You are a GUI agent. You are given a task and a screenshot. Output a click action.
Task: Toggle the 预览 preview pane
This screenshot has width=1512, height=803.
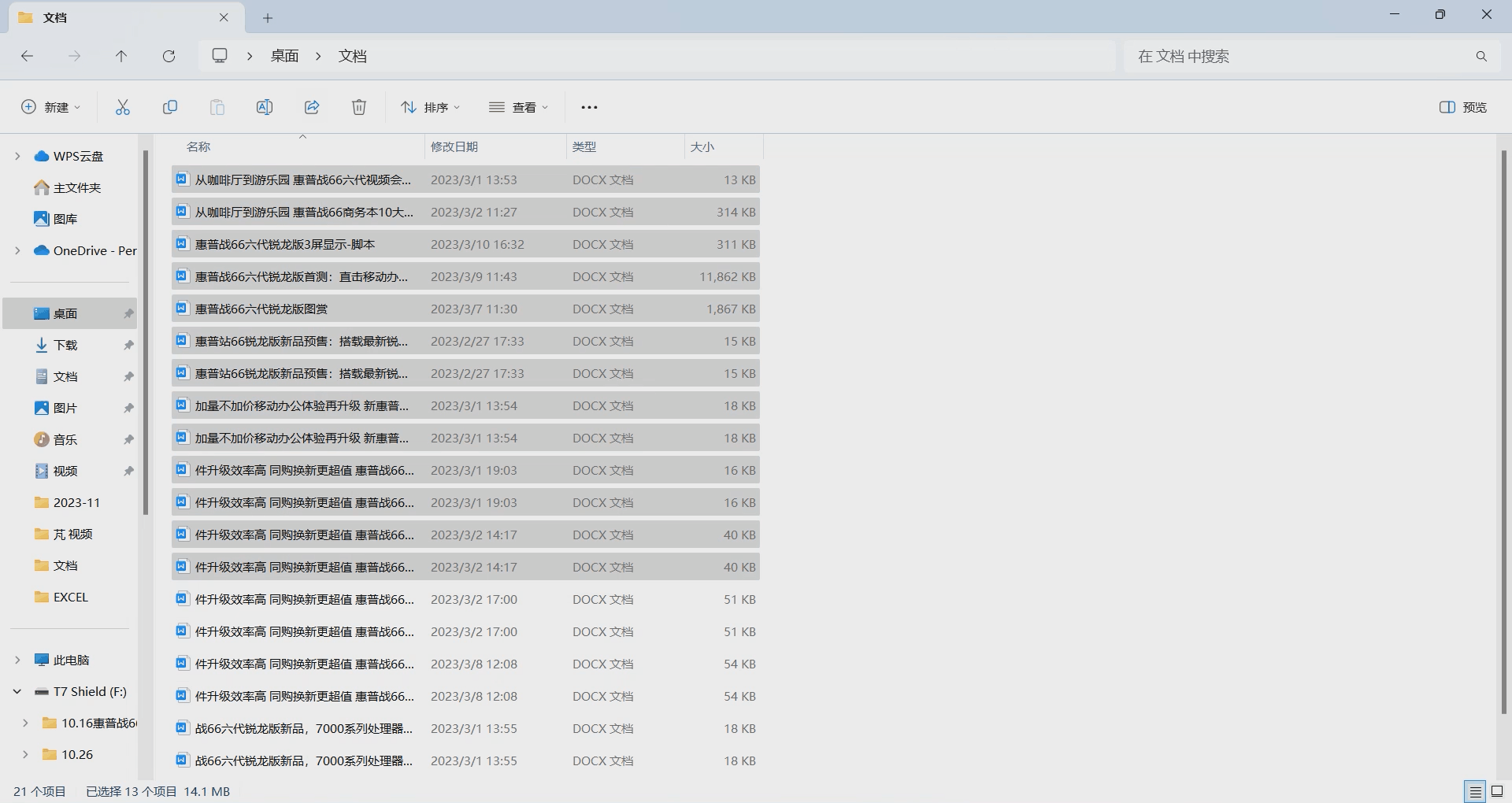1463,107
